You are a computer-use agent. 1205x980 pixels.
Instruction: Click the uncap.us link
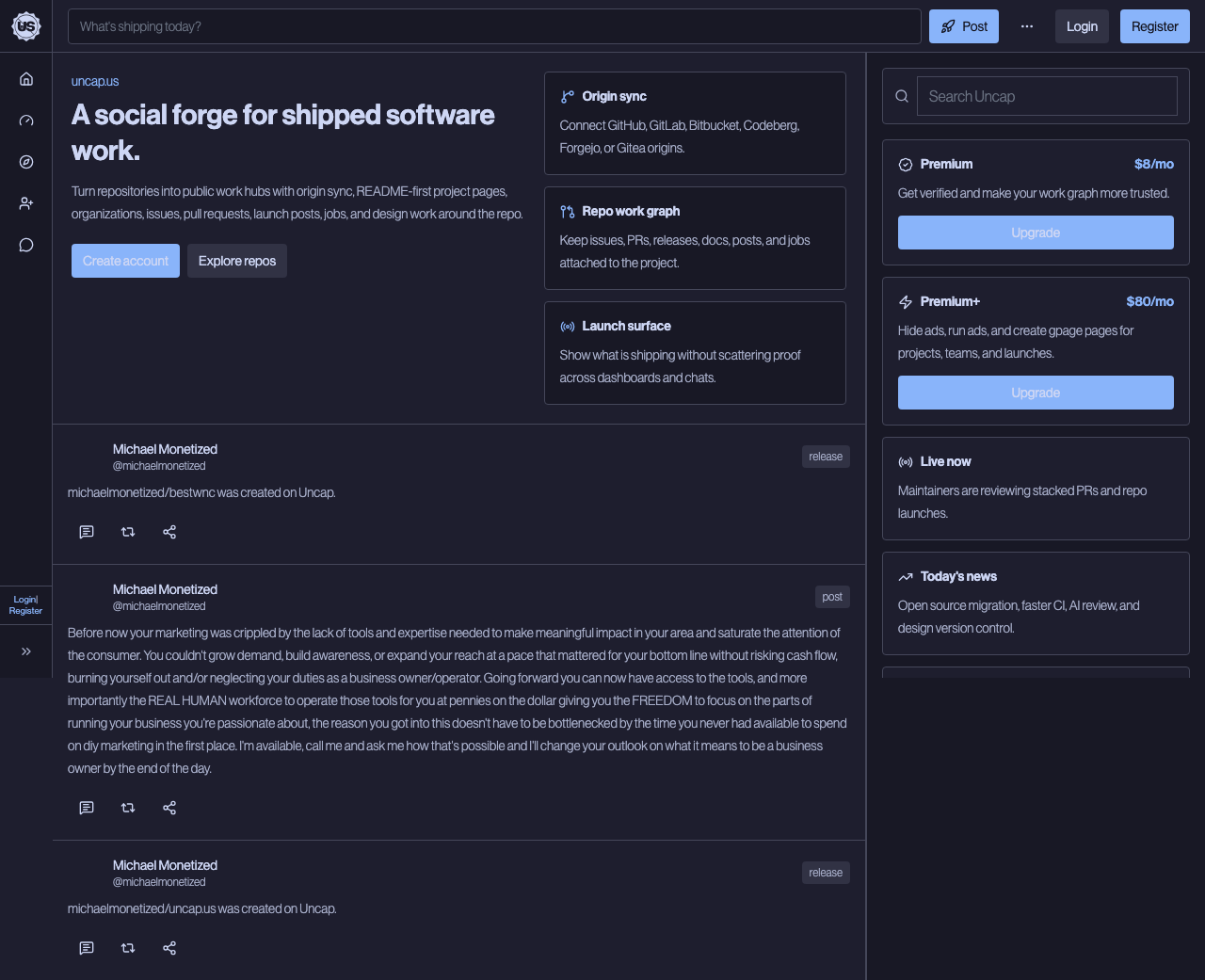click(95, 81)
